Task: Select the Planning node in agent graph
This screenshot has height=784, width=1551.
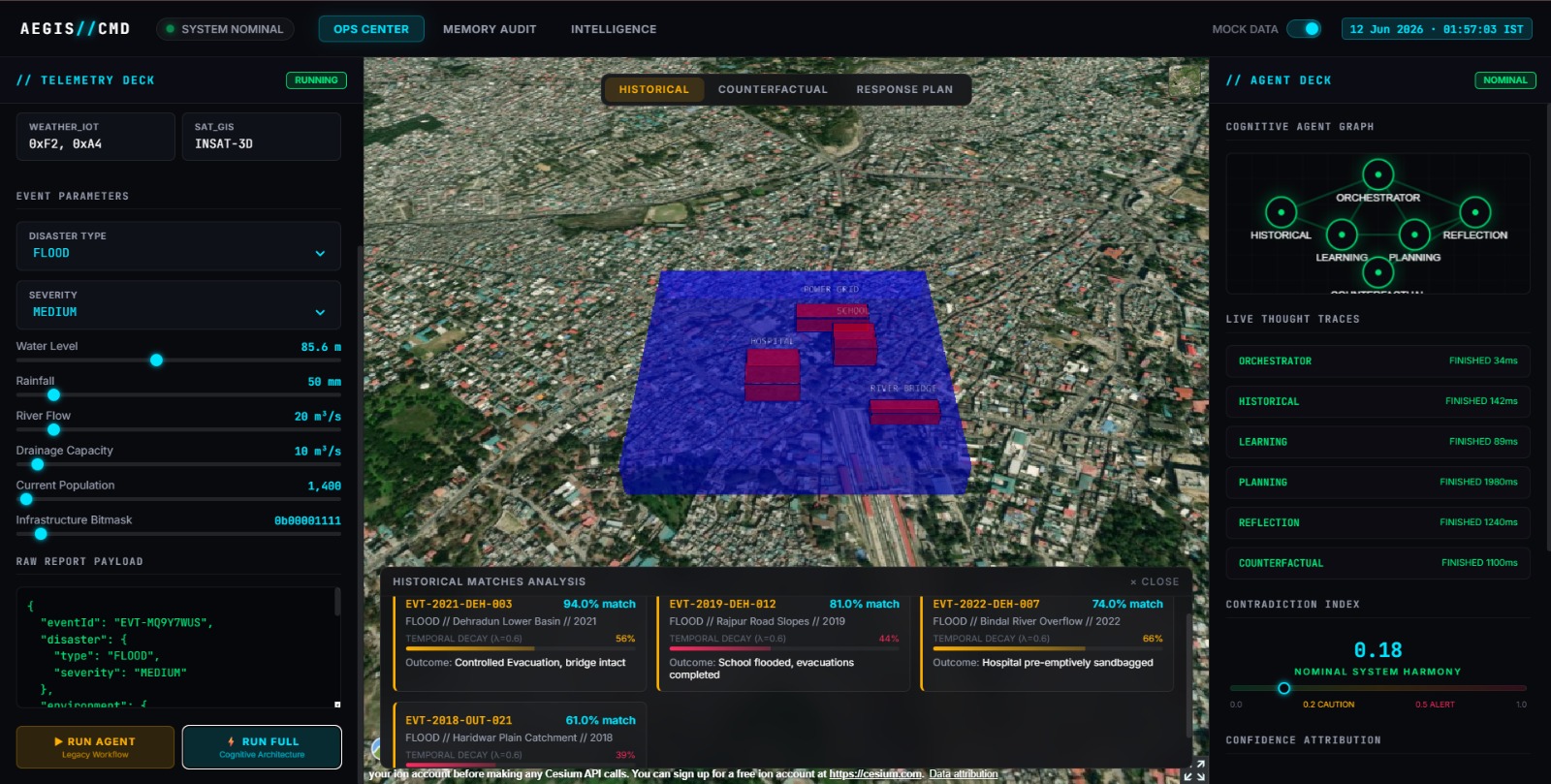Action: point(1414,234)
